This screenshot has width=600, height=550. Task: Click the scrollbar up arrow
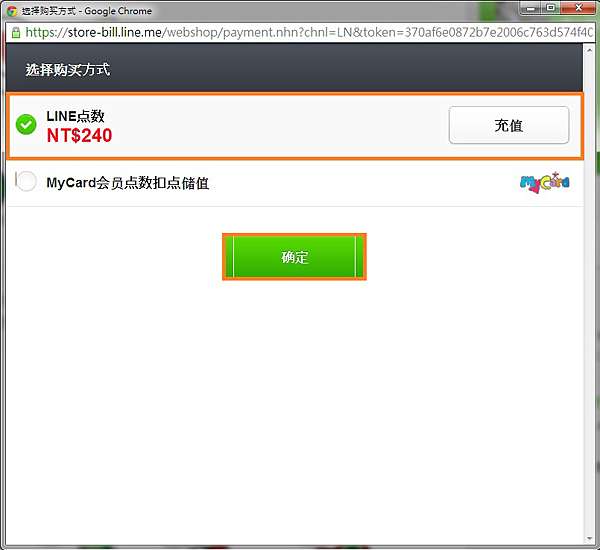coord(589,49)
